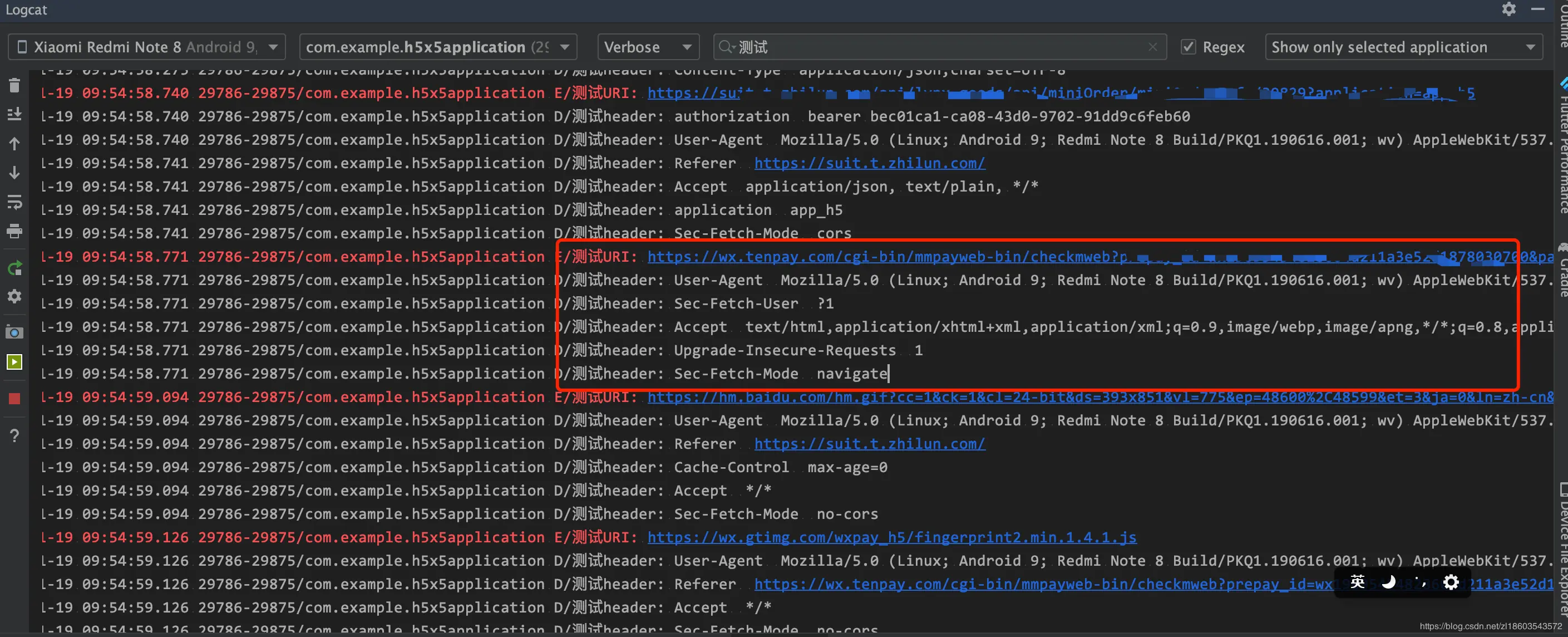Click the green restart logcat icon
Screen dimensions: 1568x637
(x=14, y=268)
